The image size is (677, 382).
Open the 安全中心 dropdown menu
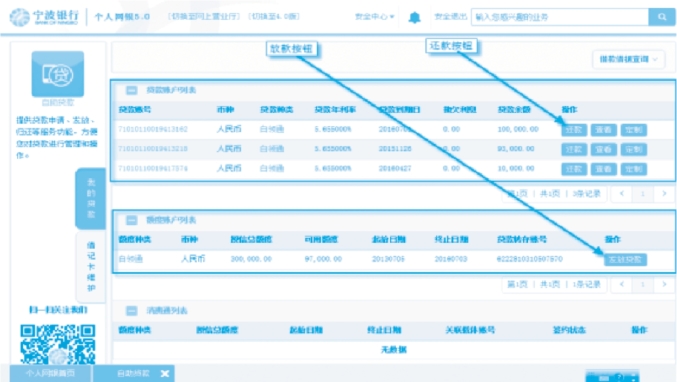(374, 16)
